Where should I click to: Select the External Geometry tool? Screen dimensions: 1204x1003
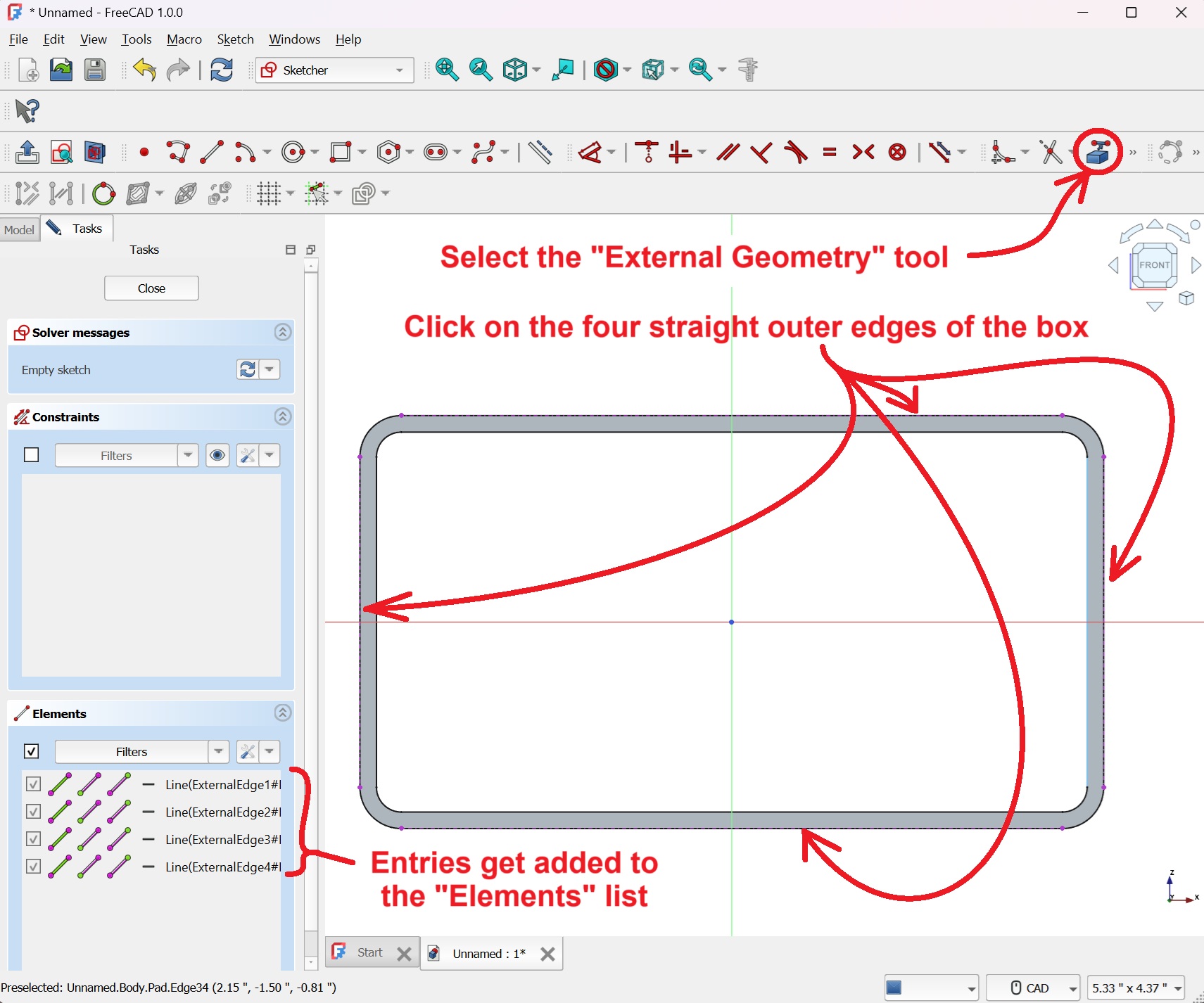coord(1098,152)
